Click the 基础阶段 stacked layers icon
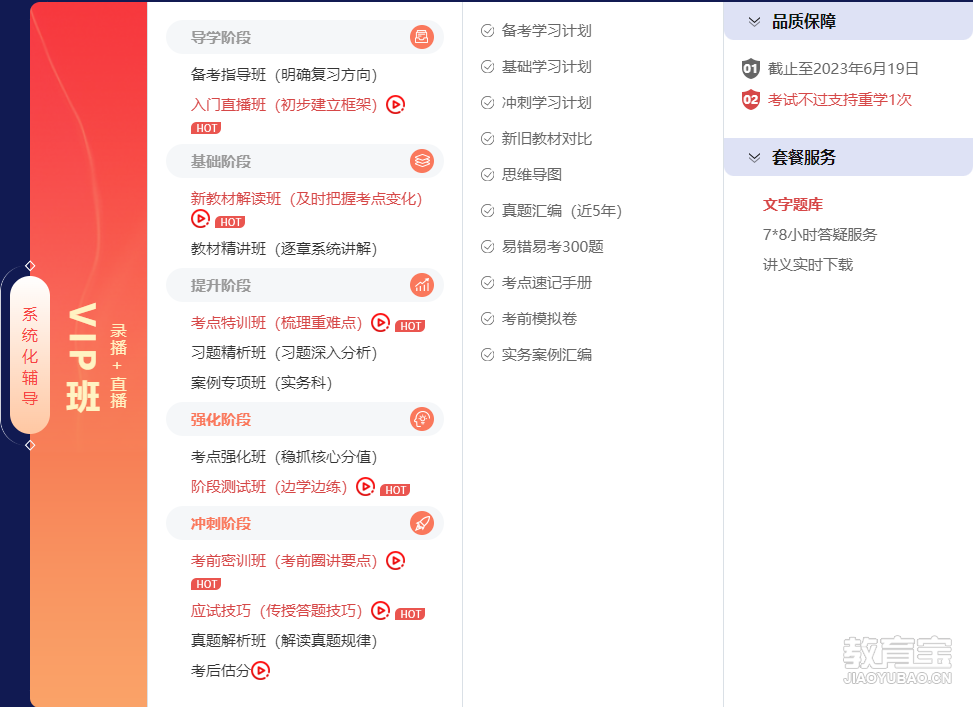Screen dimensions: 973x707 coord(422,161)
